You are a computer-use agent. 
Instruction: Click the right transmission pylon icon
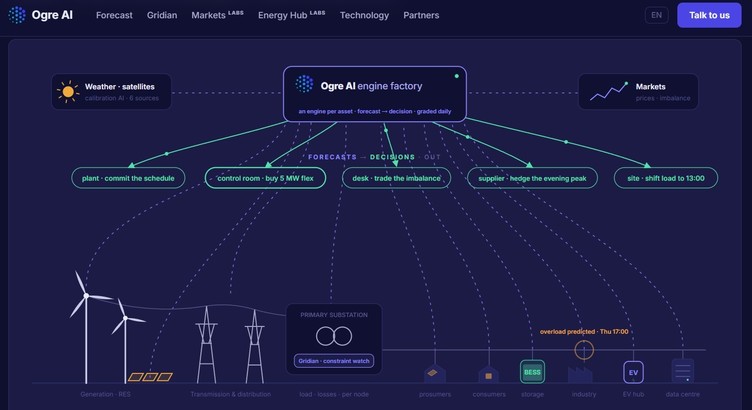coord(255,347)
